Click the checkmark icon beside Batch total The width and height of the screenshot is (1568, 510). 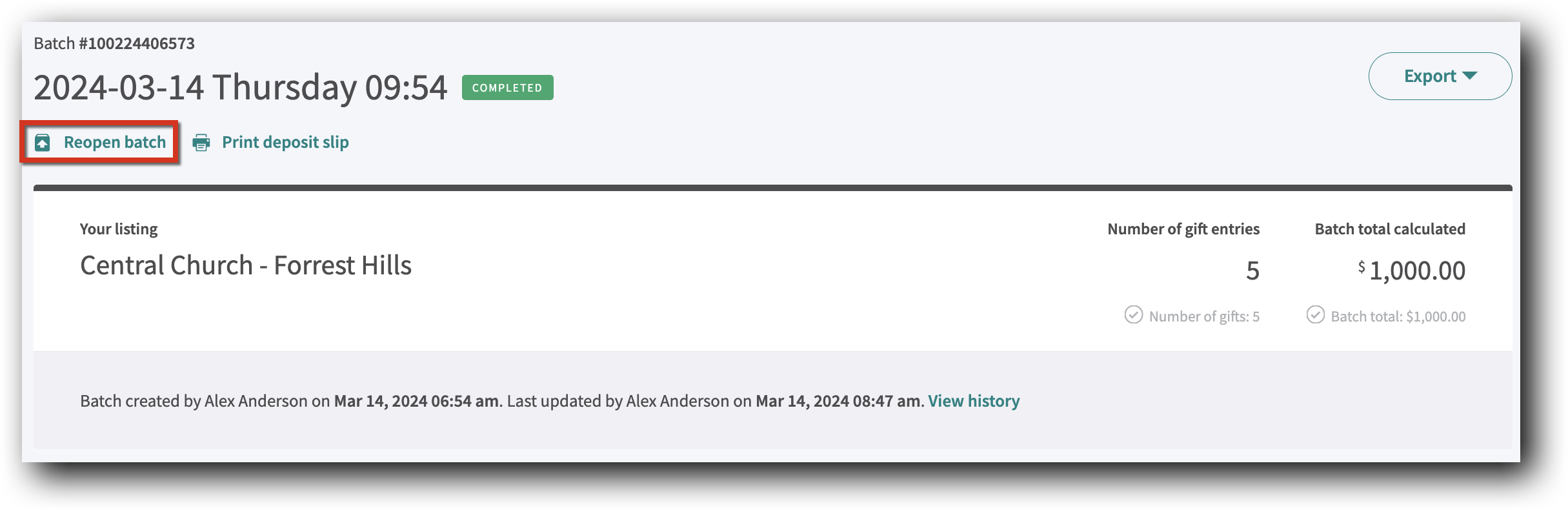1315,314
